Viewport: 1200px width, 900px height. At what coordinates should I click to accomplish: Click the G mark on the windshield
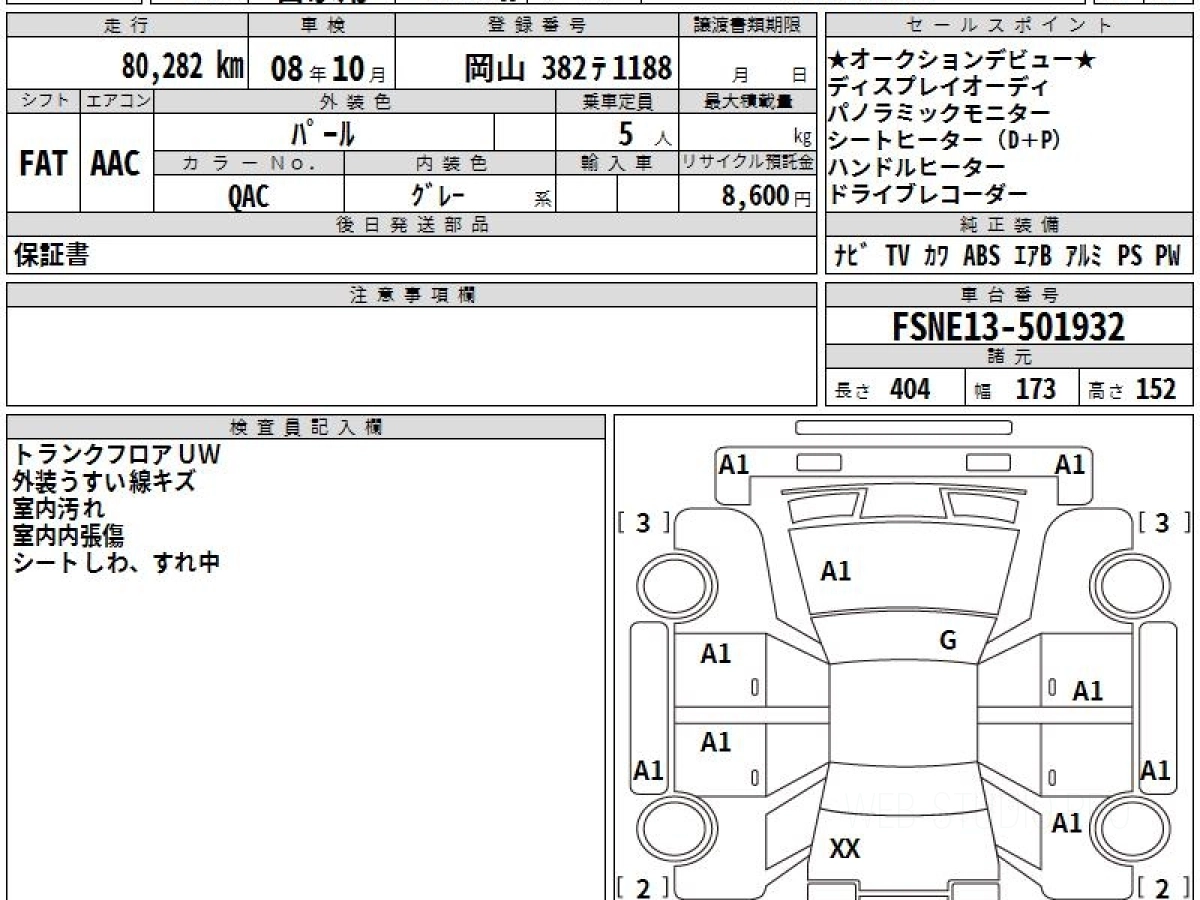pyautogui.click(x=948, y=641)
